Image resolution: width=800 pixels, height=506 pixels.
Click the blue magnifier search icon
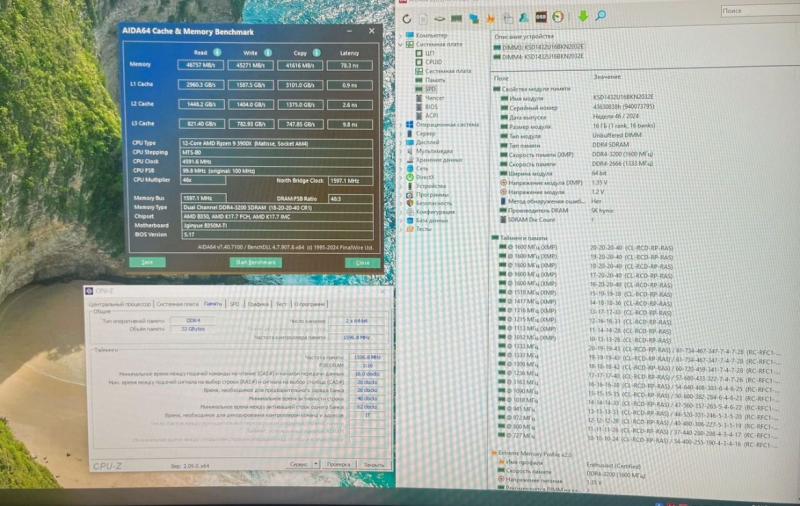point(601,16)
